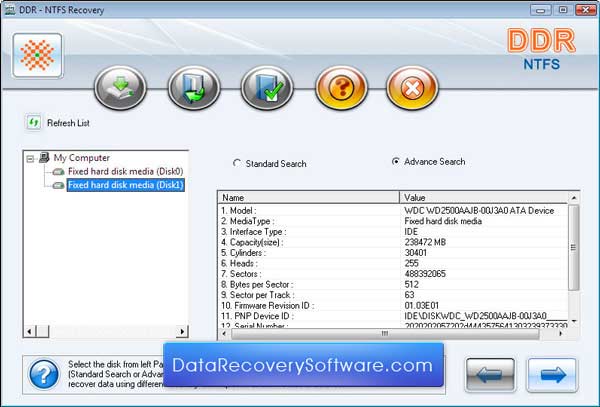
Task: Click the details table scroll right arrow
Action: (x=561, y=334)
